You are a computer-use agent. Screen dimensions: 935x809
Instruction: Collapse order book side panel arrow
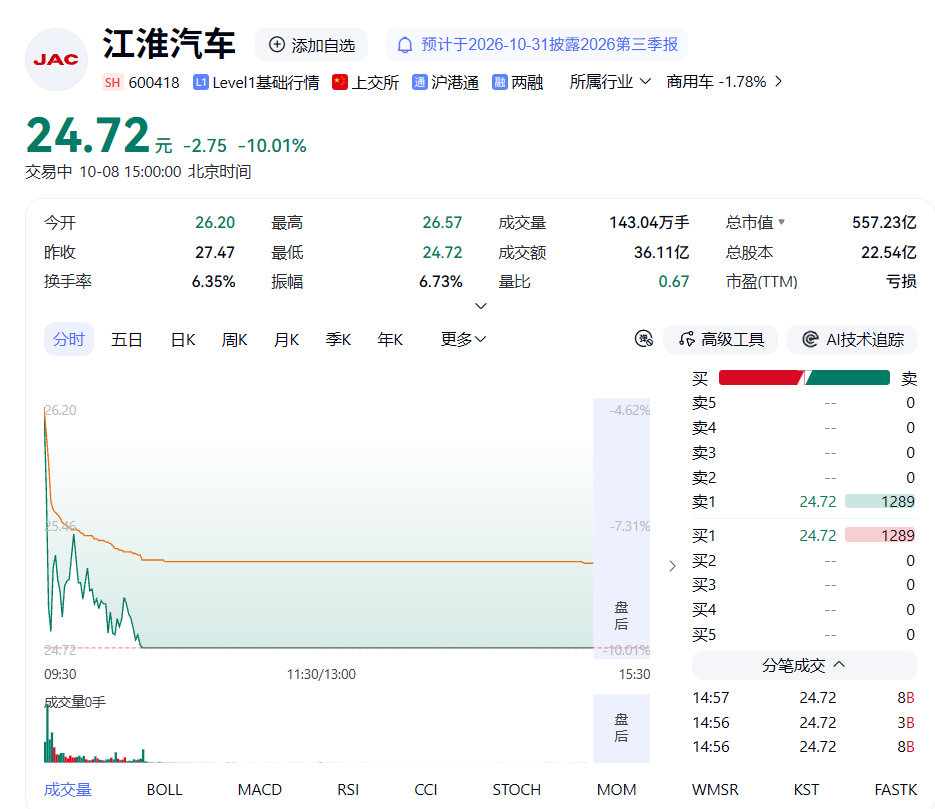673,566
